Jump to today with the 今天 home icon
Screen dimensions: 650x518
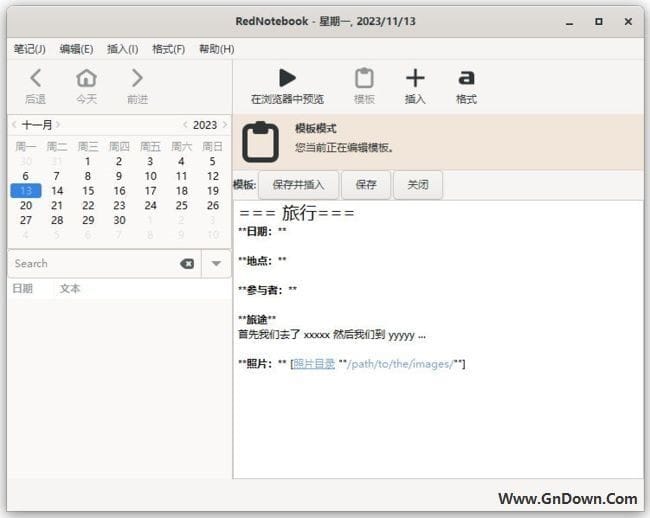click(86, 78)
